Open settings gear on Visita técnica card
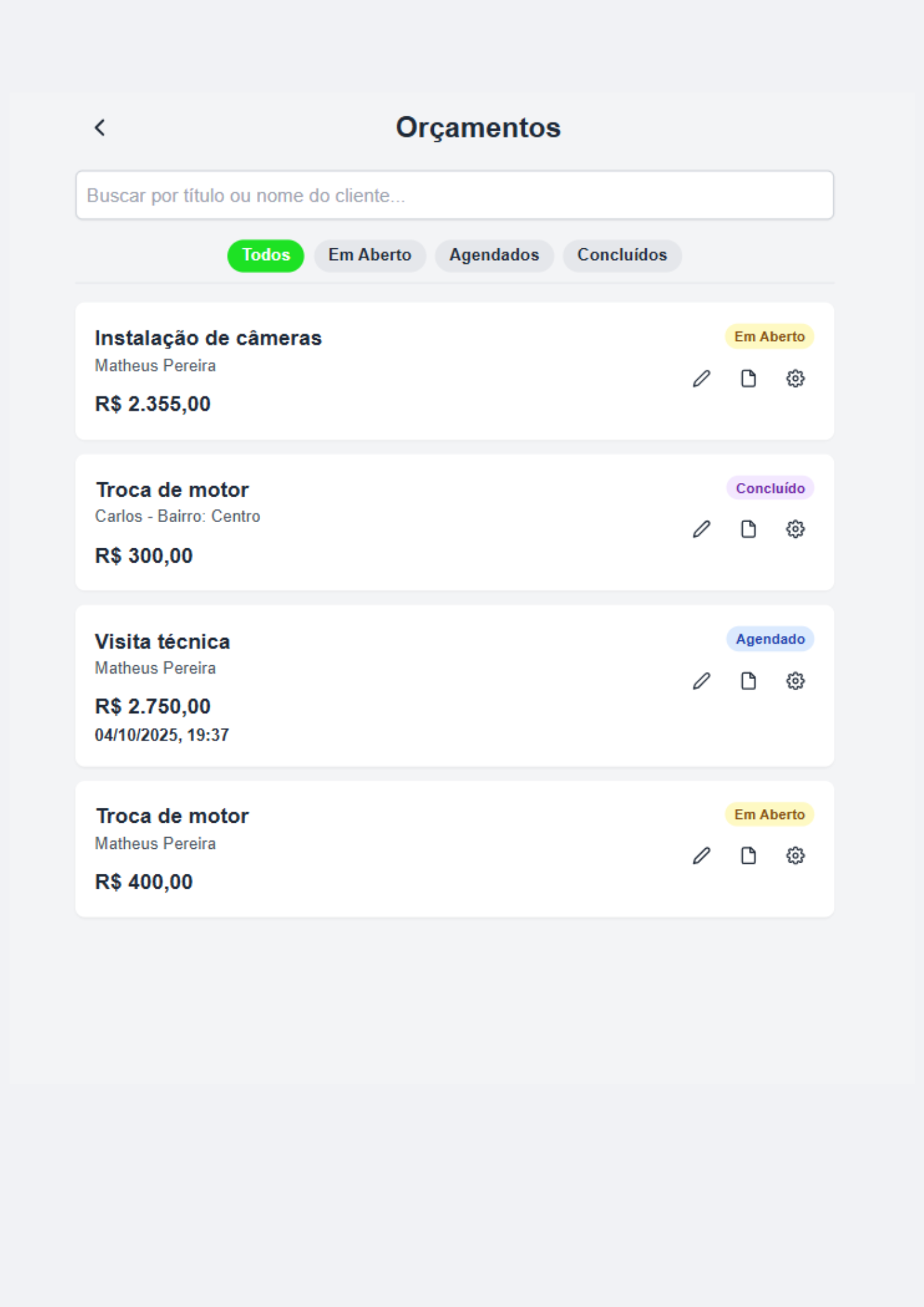The width and height of the screenshot is (924, 1307). [795, 681]
